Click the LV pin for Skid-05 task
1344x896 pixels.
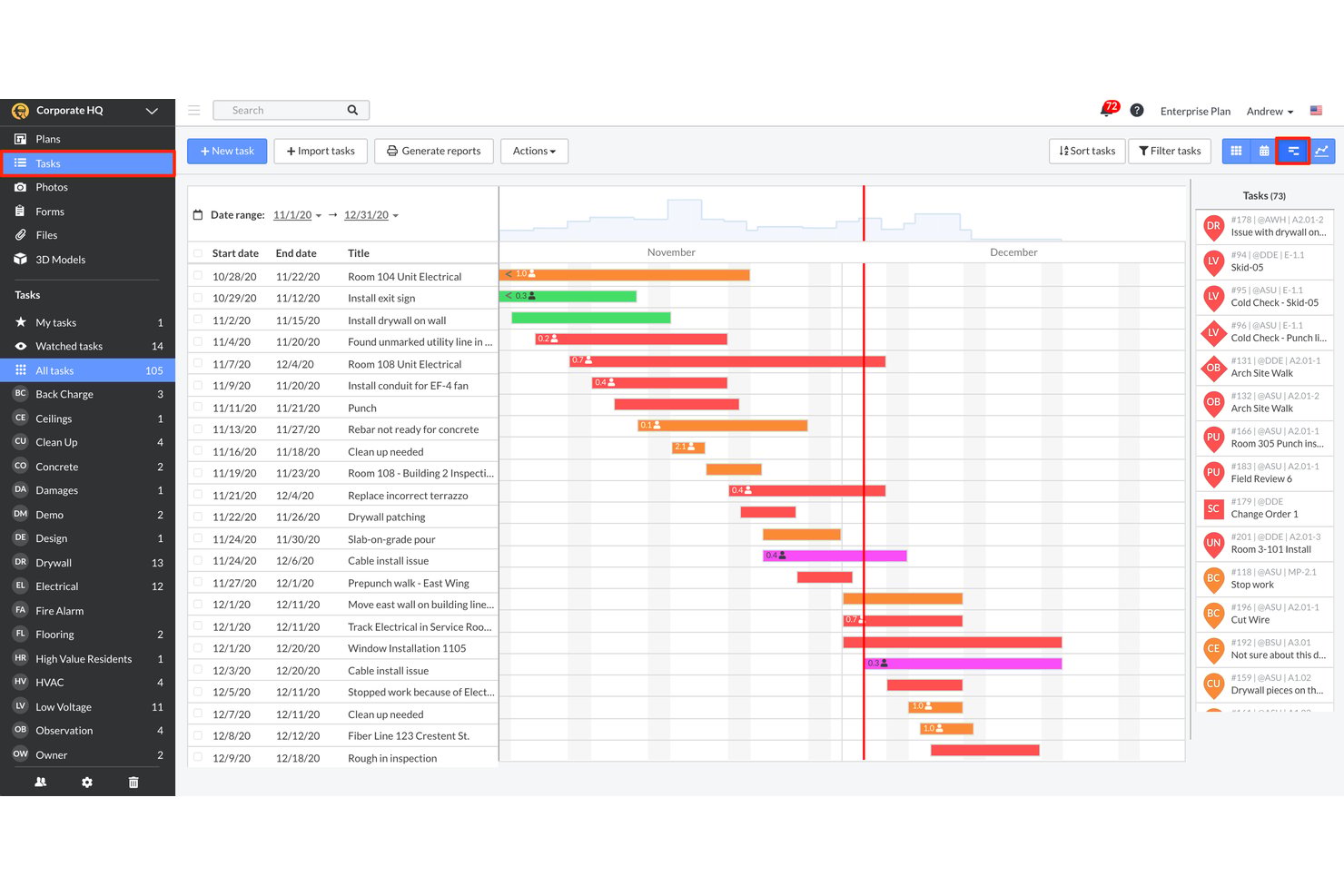[x=1213, y=262]
